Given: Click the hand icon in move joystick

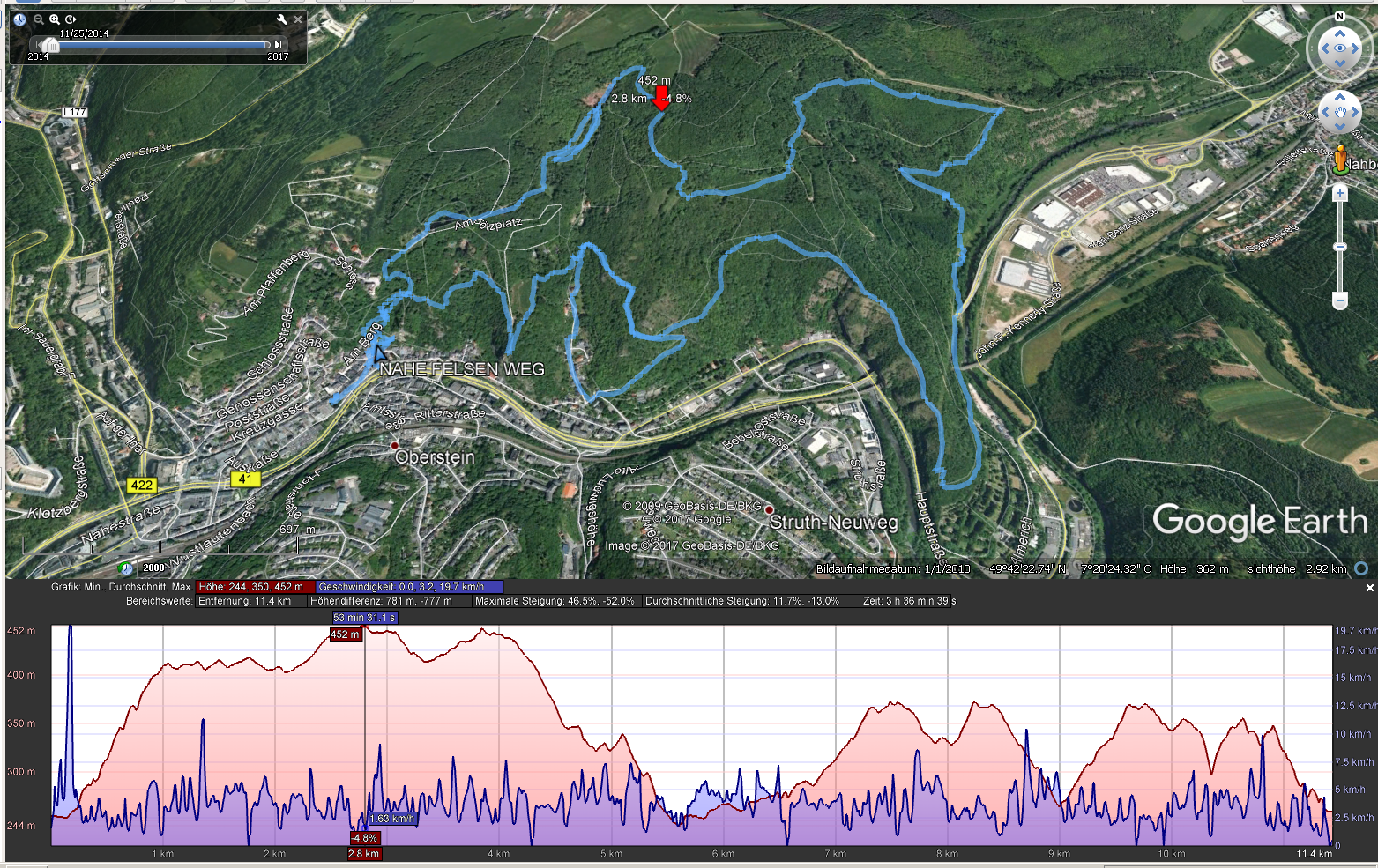Looking at the screenshot, I should point(1340,112).
